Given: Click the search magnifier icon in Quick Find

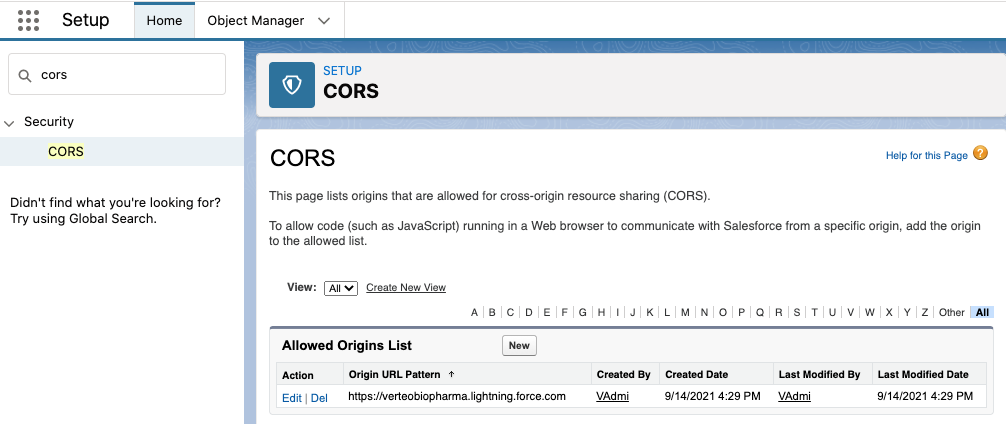Looking at the screenshot, I should point(24,75).
